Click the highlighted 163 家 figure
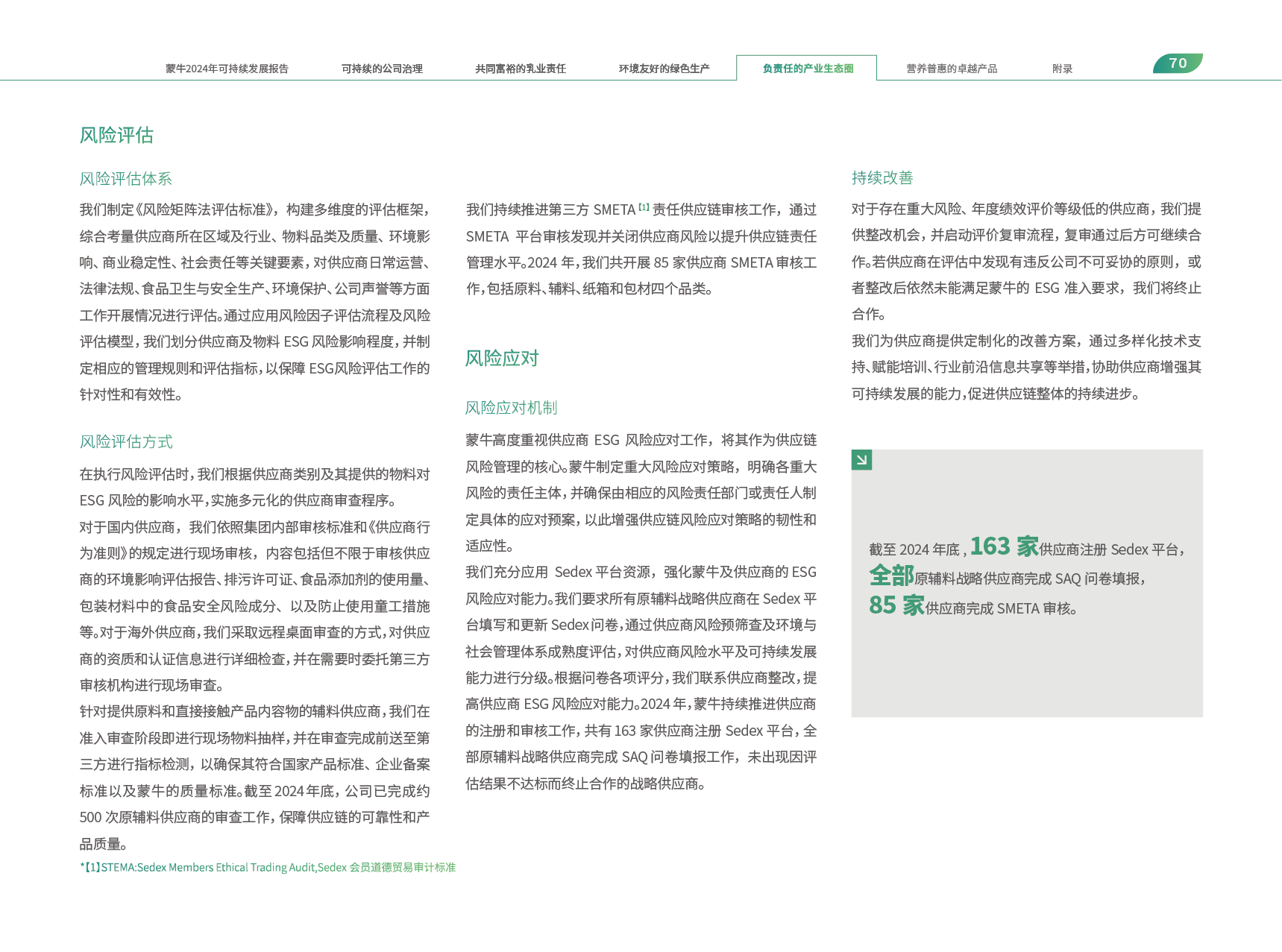 [x=1004, y=546]
